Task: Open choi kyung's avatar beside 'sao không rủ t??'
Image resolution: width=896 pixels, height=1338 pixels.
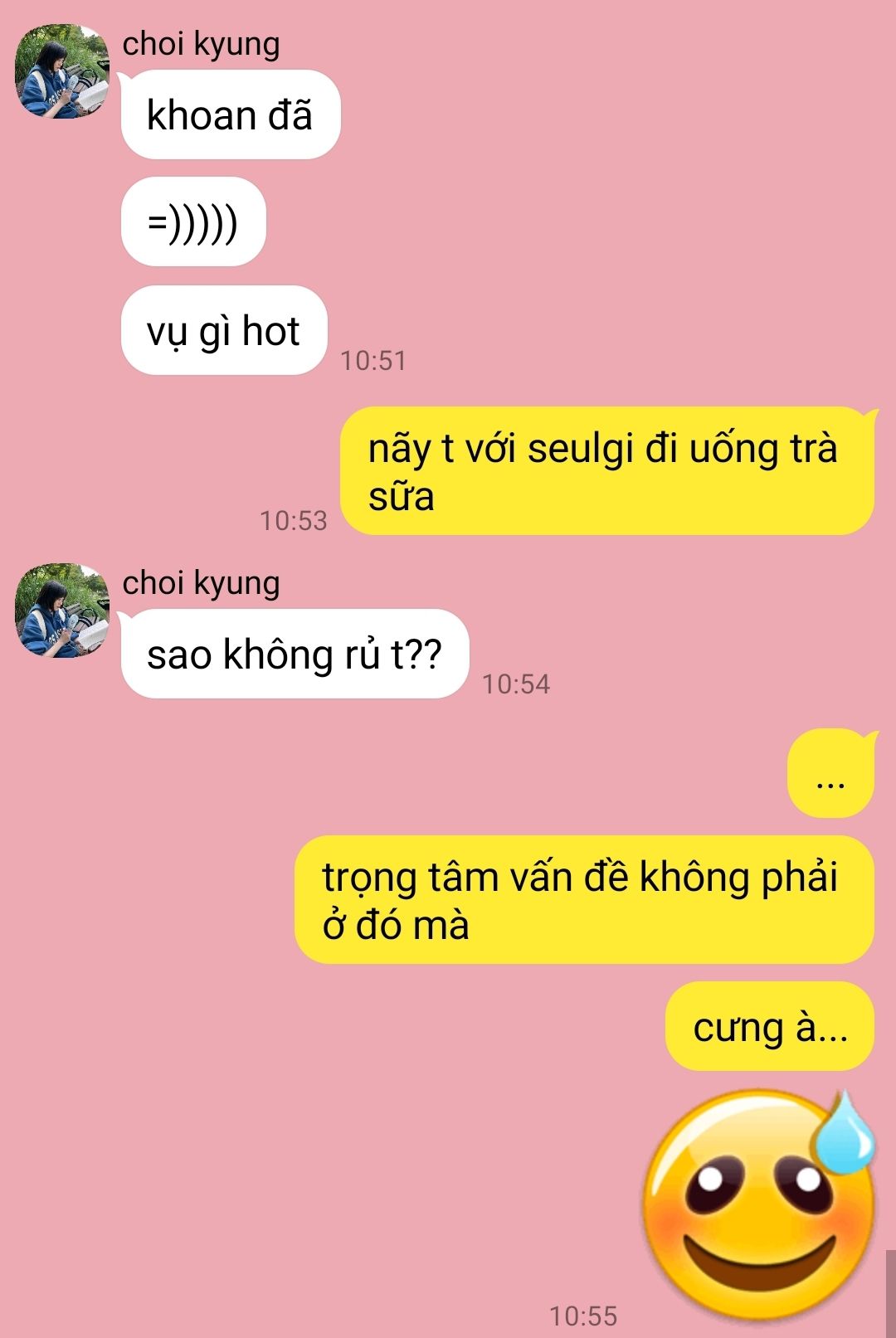Action: (x=62, y=611)
